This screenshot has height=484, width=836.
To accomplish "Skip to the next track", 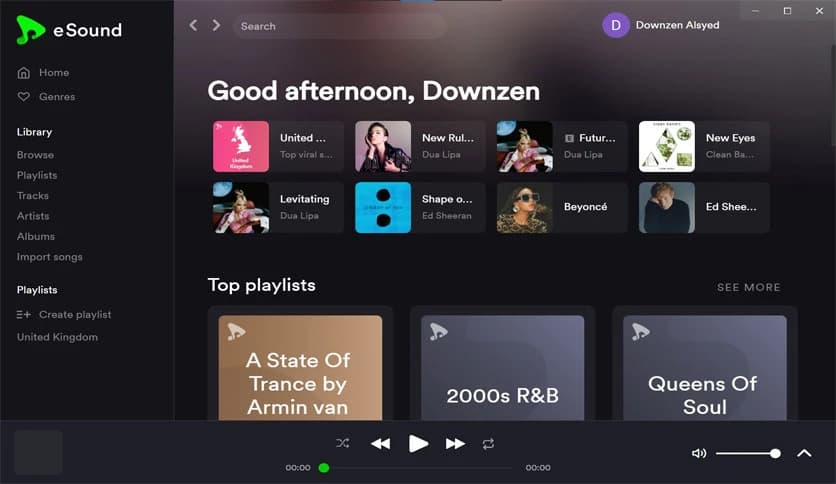I will coord(455,443).
